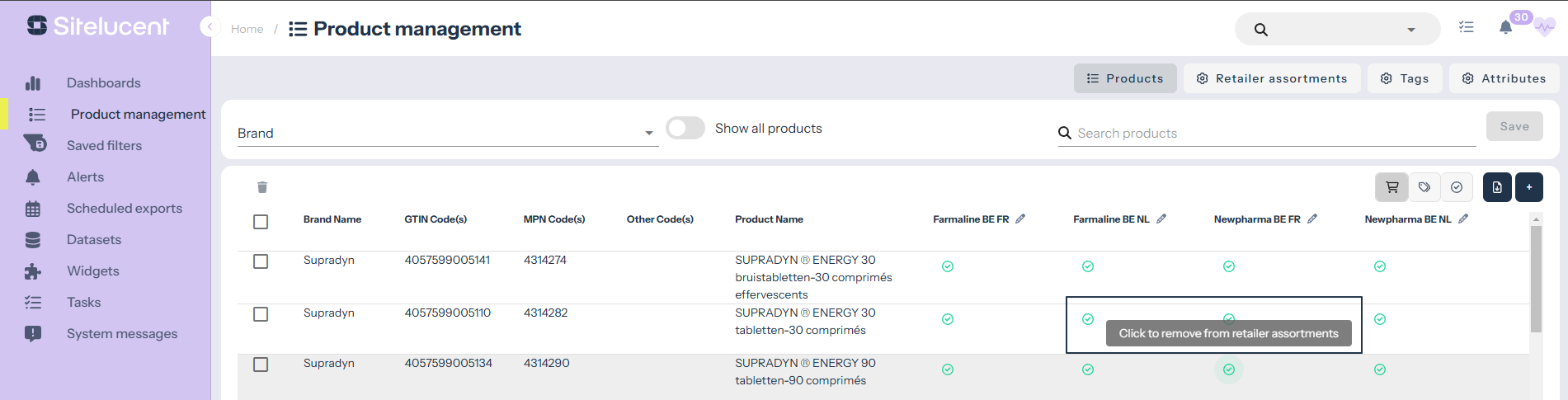Image resolution: width=1568 pixels, height=400 pixels.
Task: Switch to Retailer assortments tab
Action: click(1271, 78)
